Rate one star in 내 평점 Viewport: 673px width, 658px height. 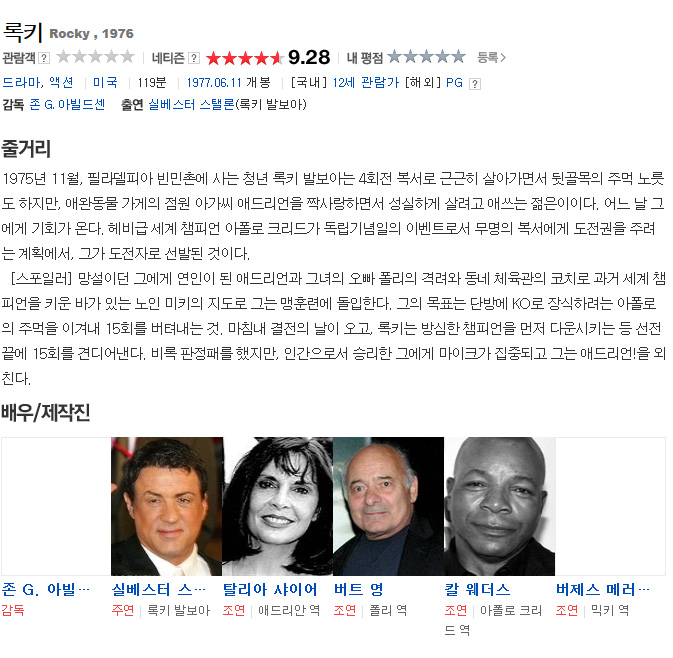[394, 56]
